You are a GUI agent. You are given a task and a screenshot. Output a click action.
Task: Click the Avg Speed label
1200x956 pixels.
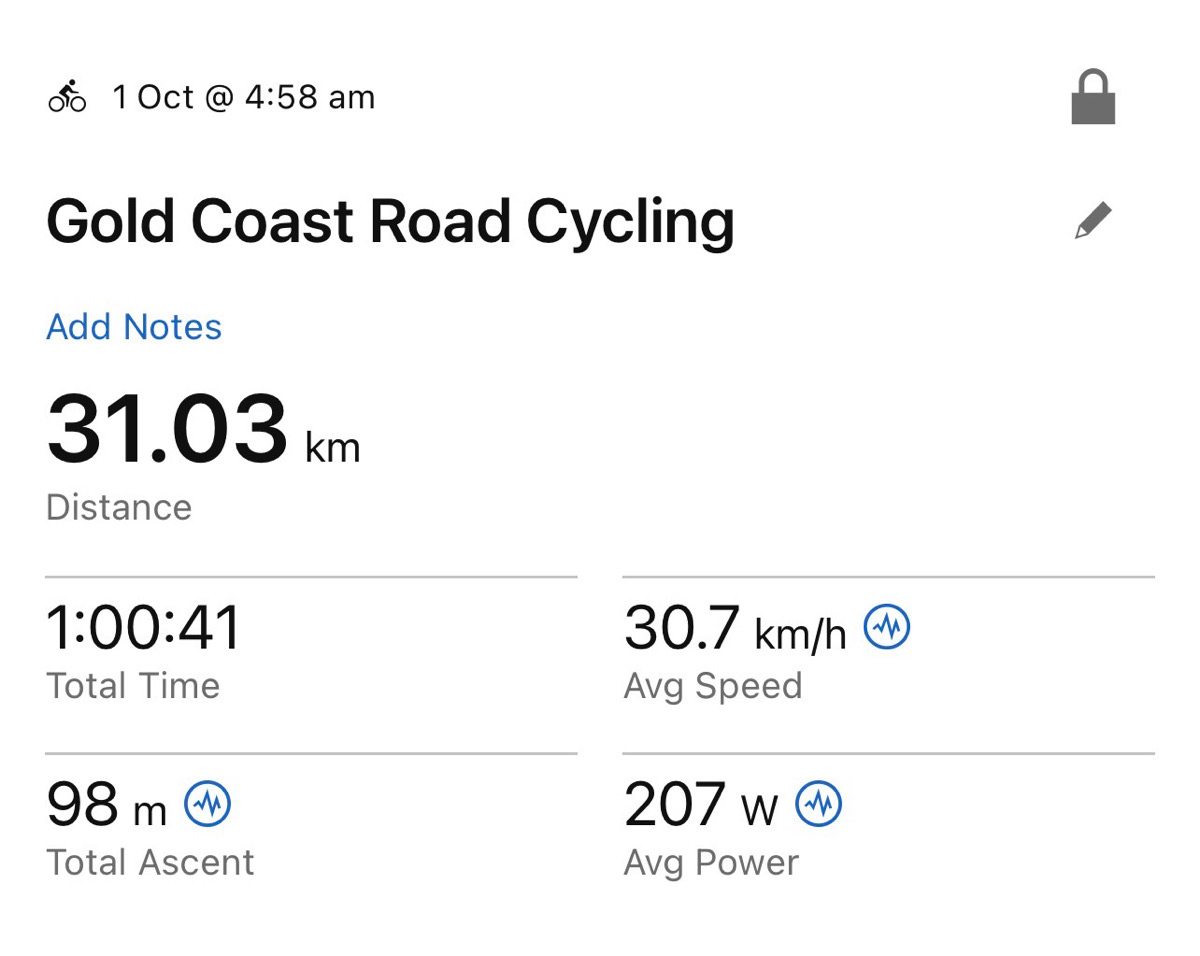[713, 686]
